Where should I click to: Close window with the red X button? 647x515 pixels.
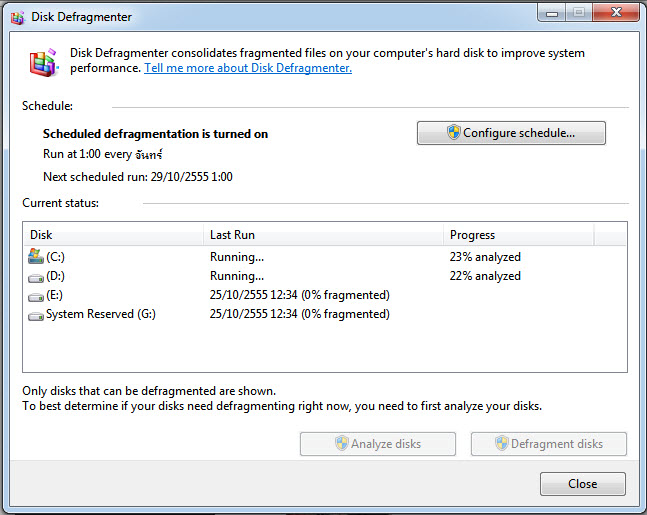click(616, 13)
